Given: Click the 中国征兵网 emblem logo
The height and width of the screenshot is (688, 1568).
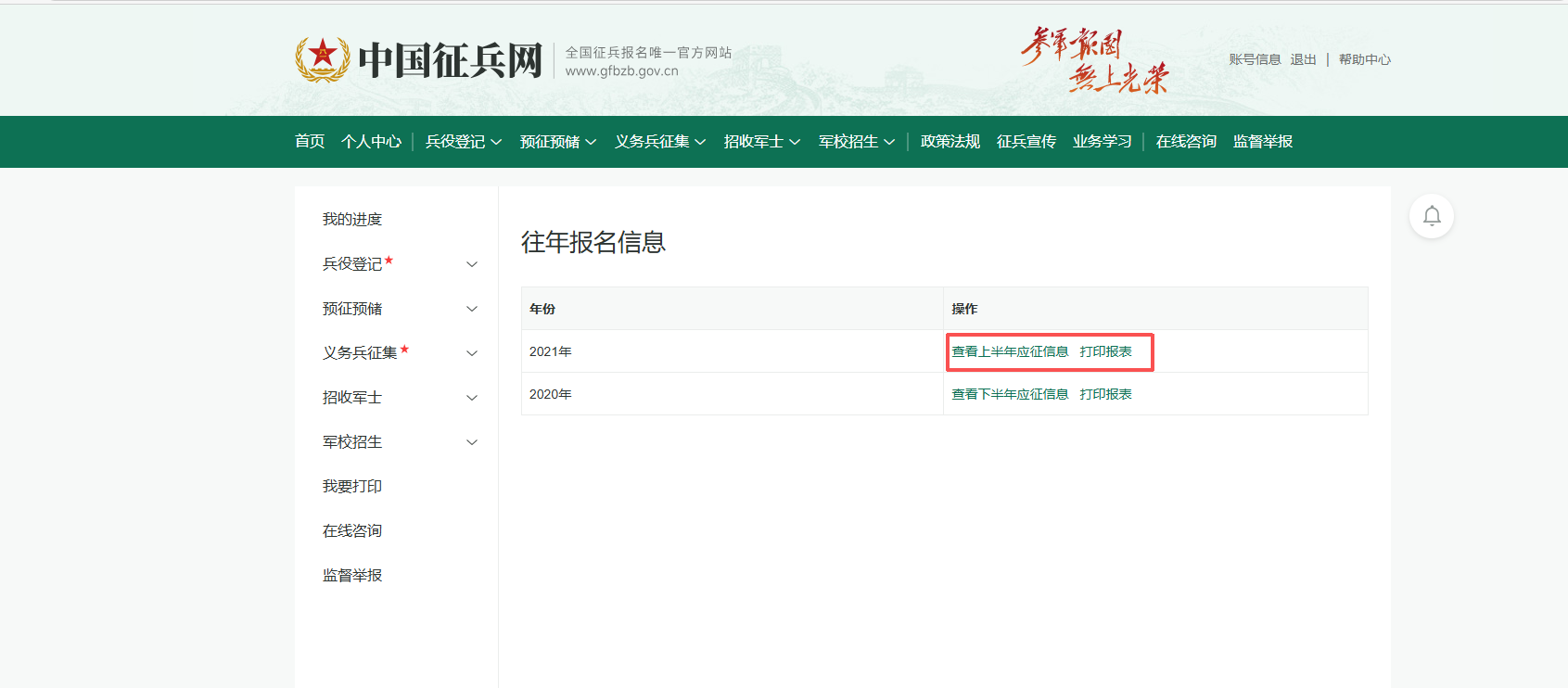Looking at the screenshot, I should pyautogui.click(x=322, y=59).
